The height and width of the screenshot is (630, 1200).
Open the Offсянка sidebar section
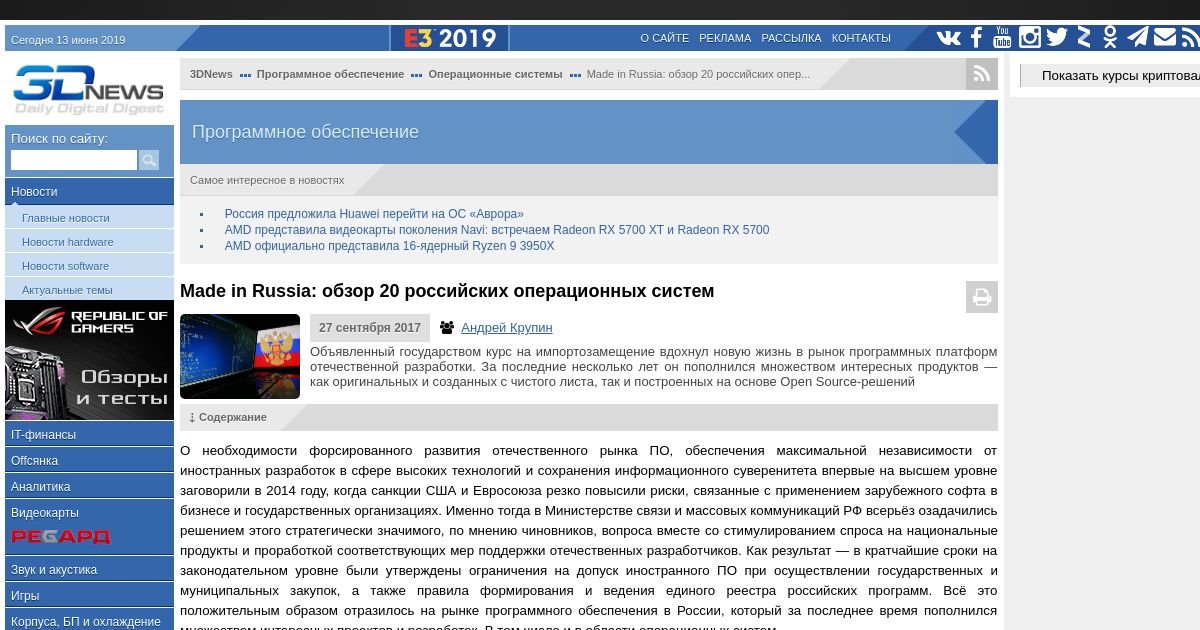[89, 460]
